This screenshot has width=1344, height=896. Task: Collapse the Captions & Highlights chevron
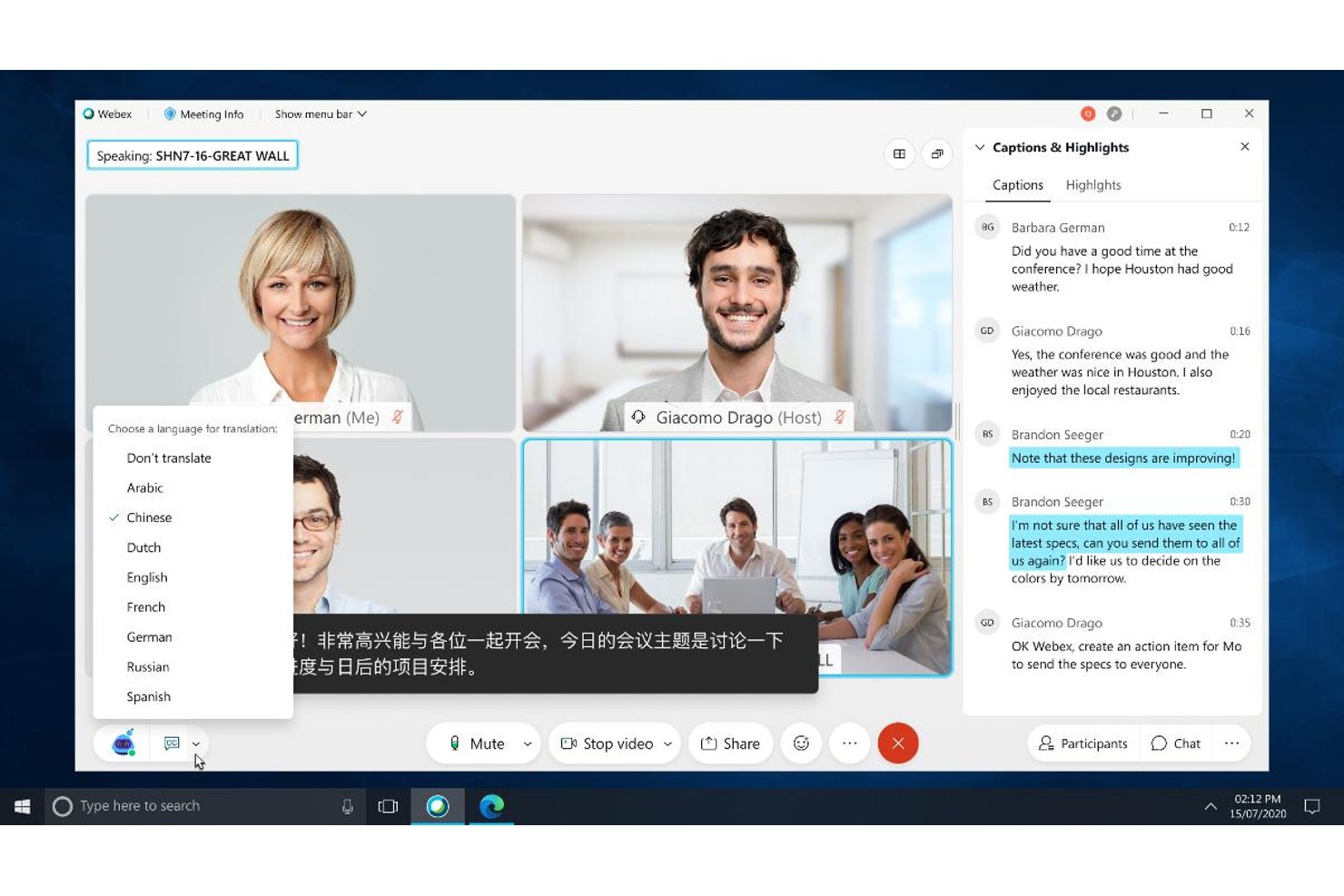point(980,147)
